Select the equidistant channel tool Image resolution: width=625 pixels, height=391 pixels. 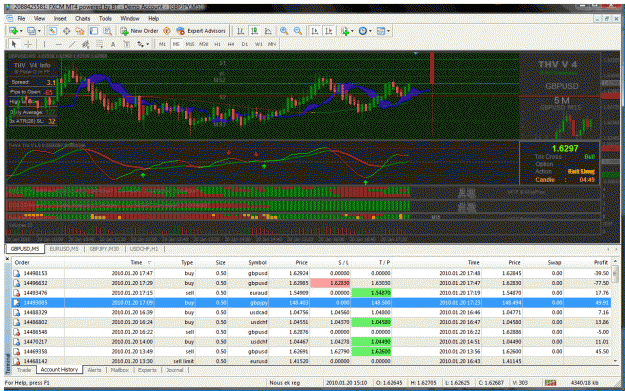pos(85,44)
